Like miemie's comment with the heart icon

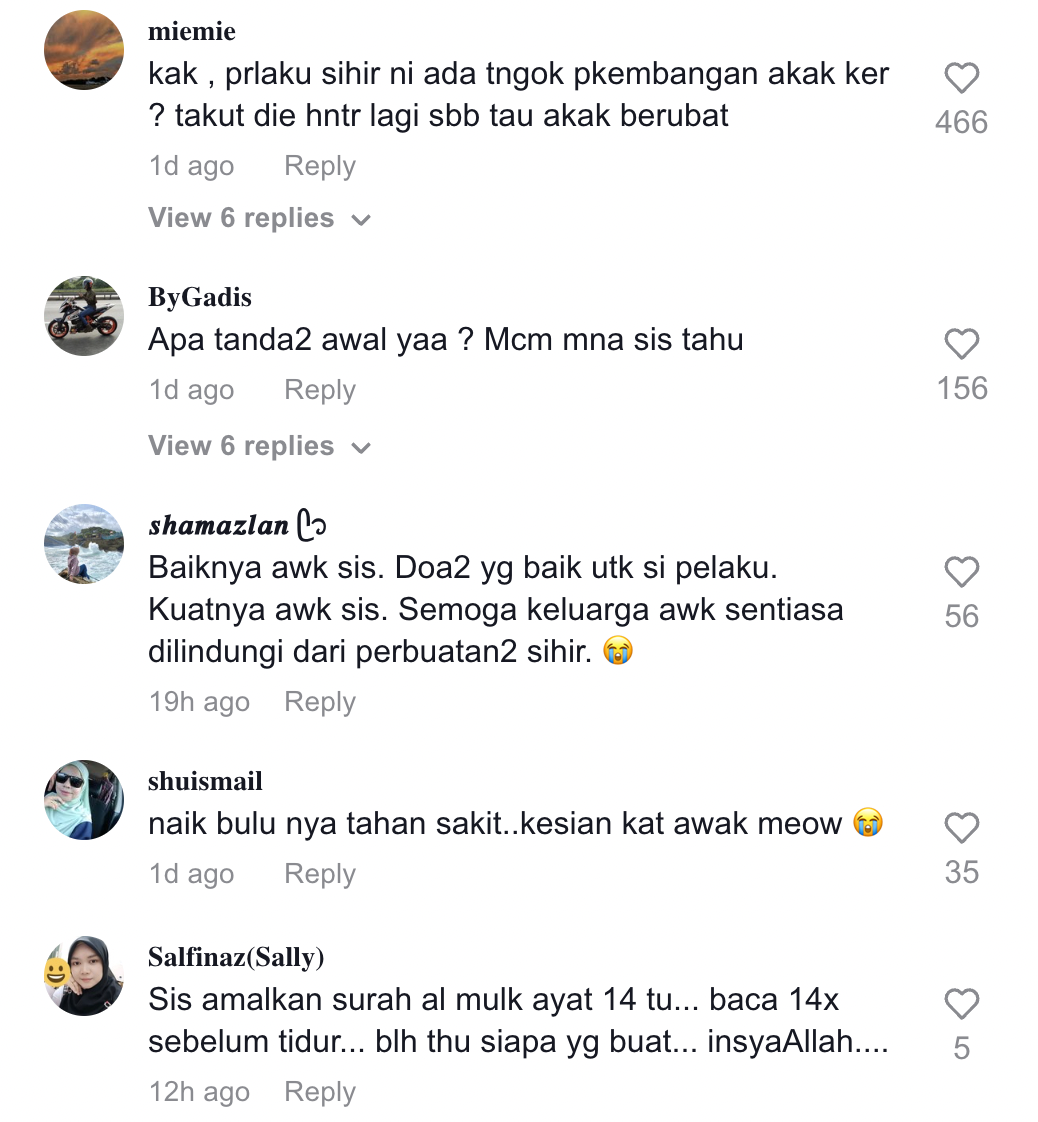point(961,78)
